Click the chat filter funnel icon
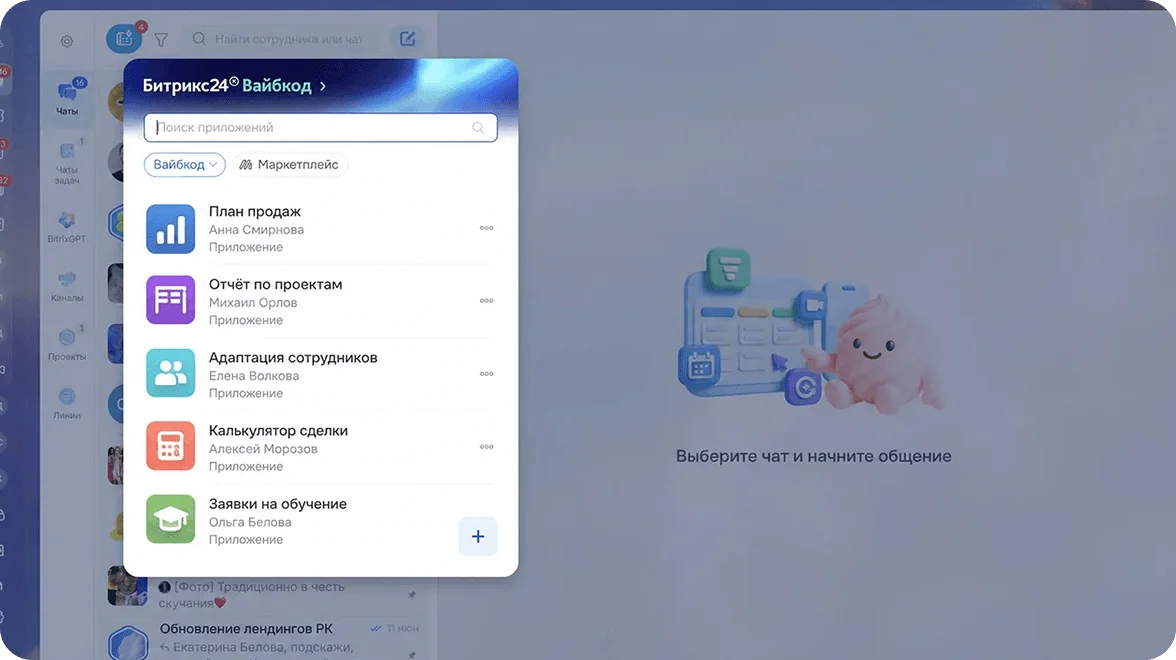This screenshot has height=660, width=1176. [x=161, y=40]
